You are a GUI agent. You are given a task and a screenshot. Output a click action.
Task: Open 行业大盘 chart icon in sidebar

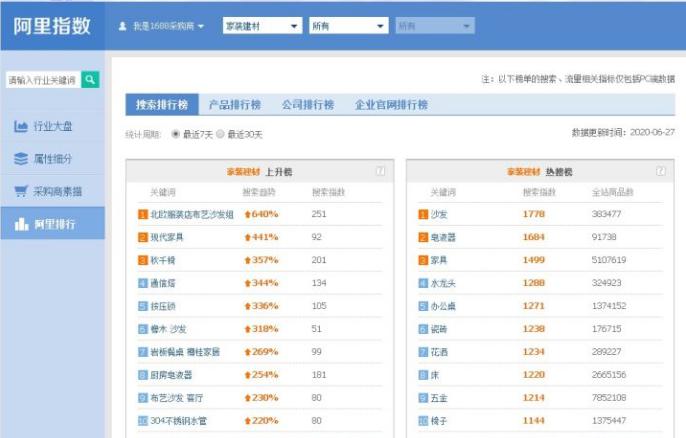pos(21,126)
